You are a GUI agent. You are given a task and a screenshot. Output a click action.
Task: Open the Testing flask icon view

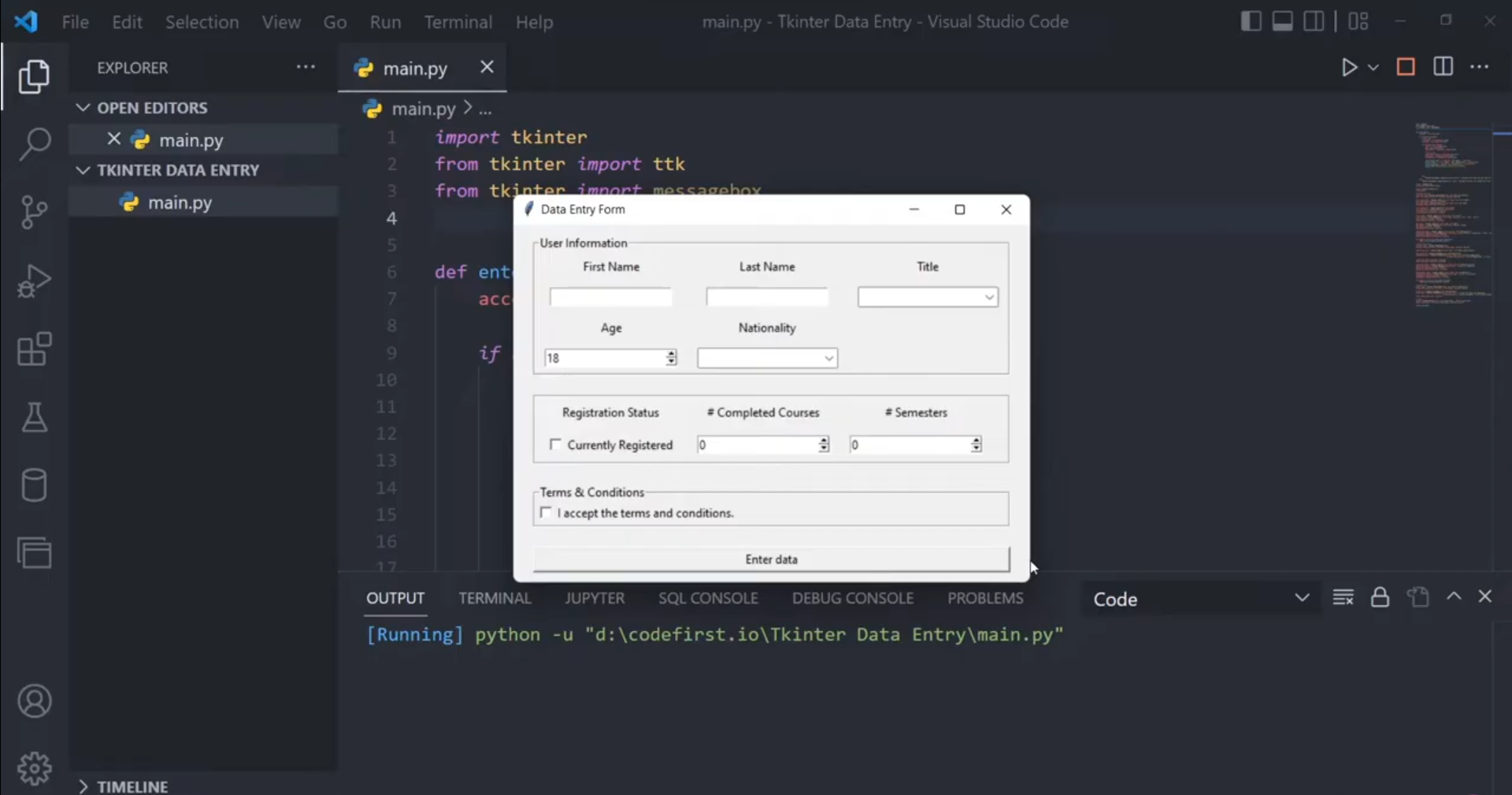pyautogui.click(x=35, y=417)
